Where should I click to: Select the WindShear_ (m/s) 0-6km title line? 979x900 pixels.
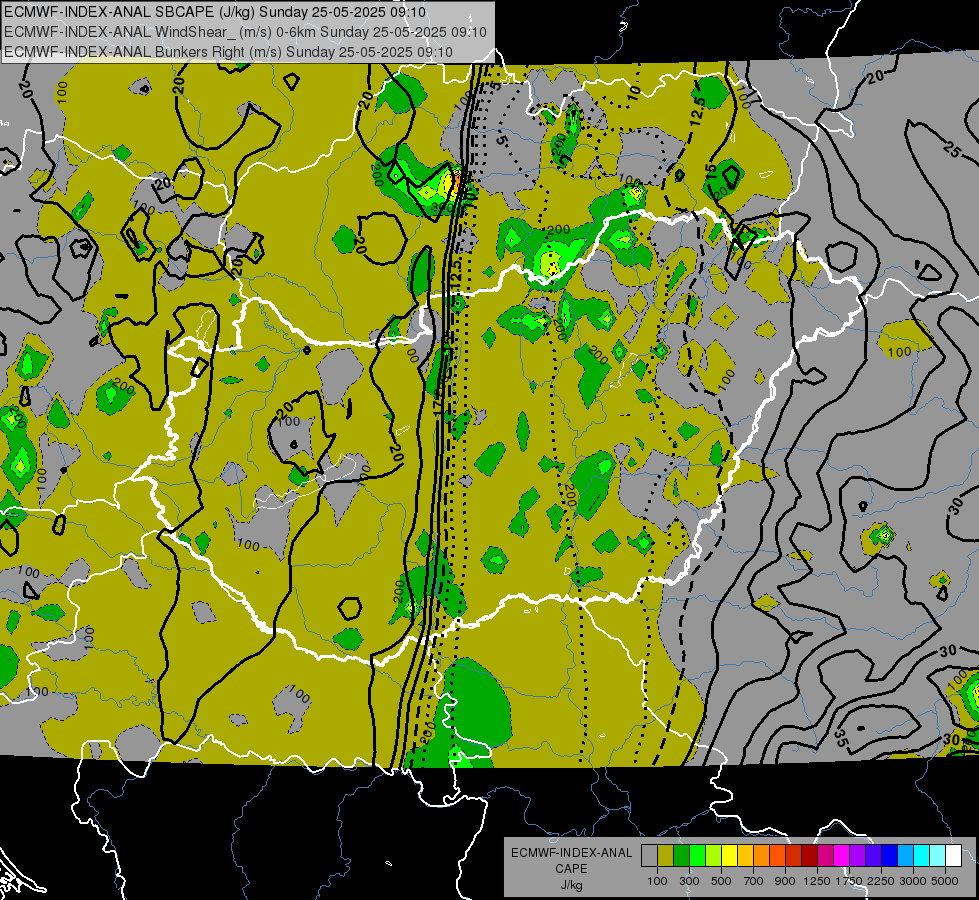(245, 32)
